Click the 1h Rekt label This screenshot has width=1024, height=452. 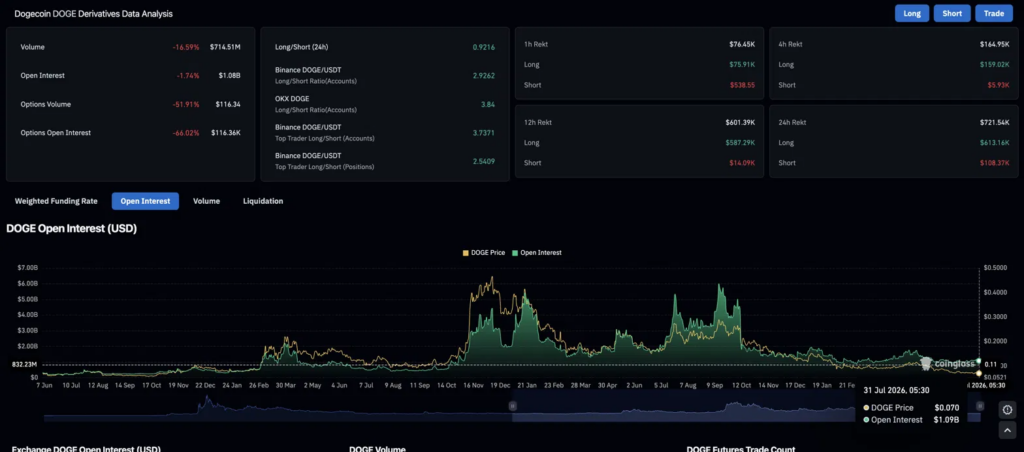[536, 44]
